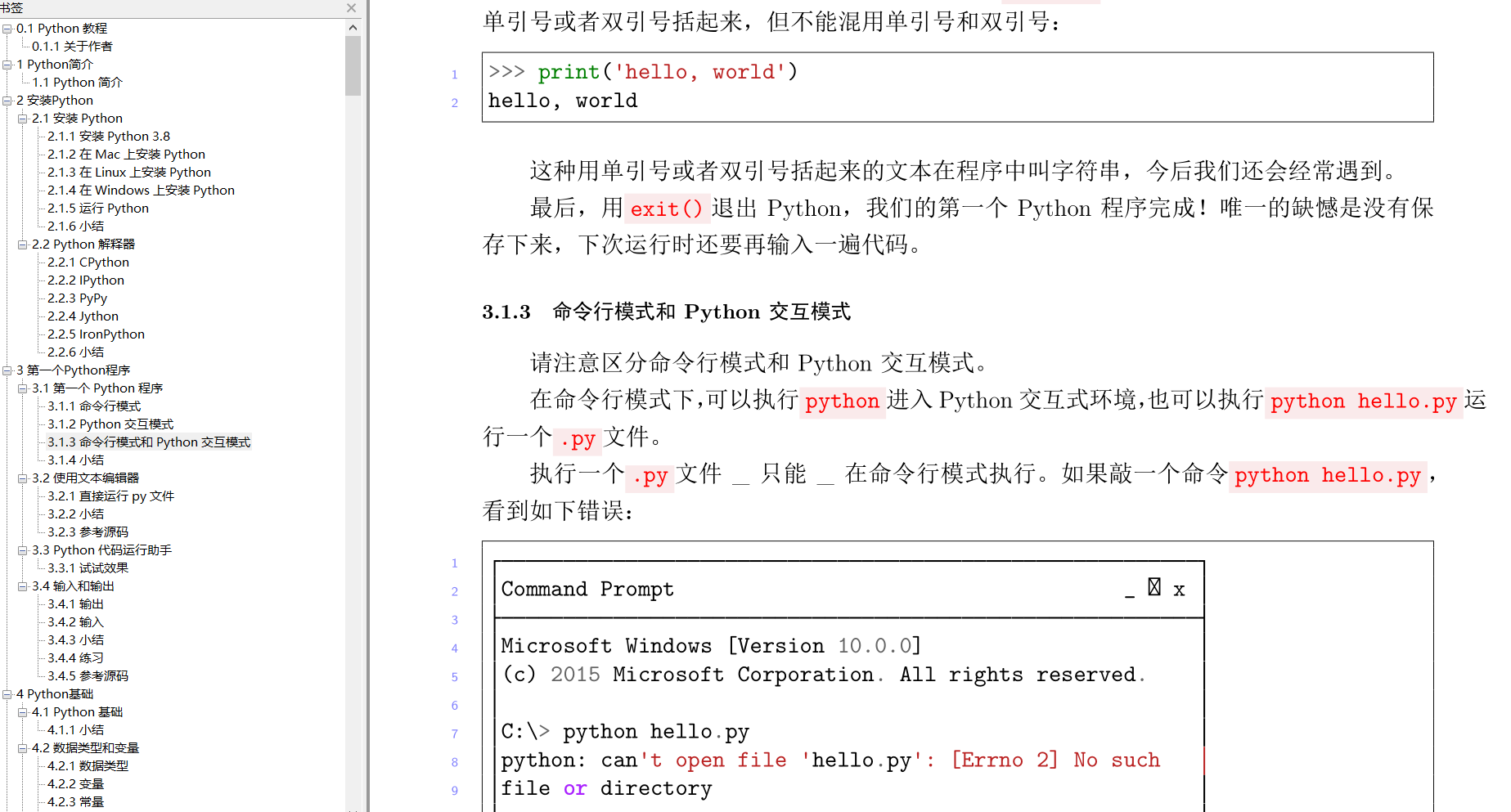
Task: Collapse the "2 安装Python" section
Action: (x=7, y=100)
